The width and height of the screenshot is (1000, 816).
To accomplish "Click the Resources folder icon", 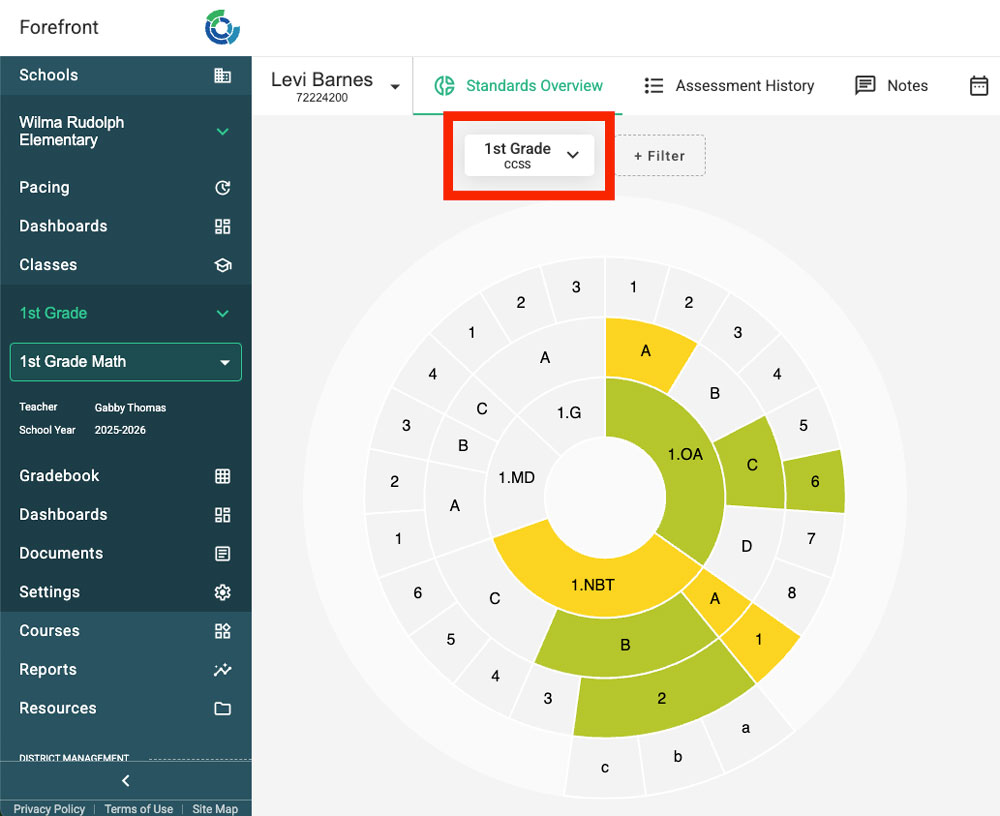I will pos(222,709).
